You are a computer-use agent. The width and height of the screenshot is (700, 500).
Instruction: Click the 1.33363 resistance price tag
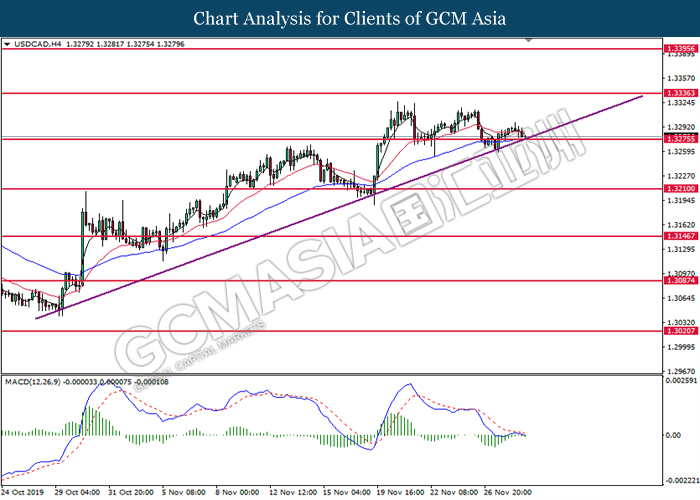[680, 92]
